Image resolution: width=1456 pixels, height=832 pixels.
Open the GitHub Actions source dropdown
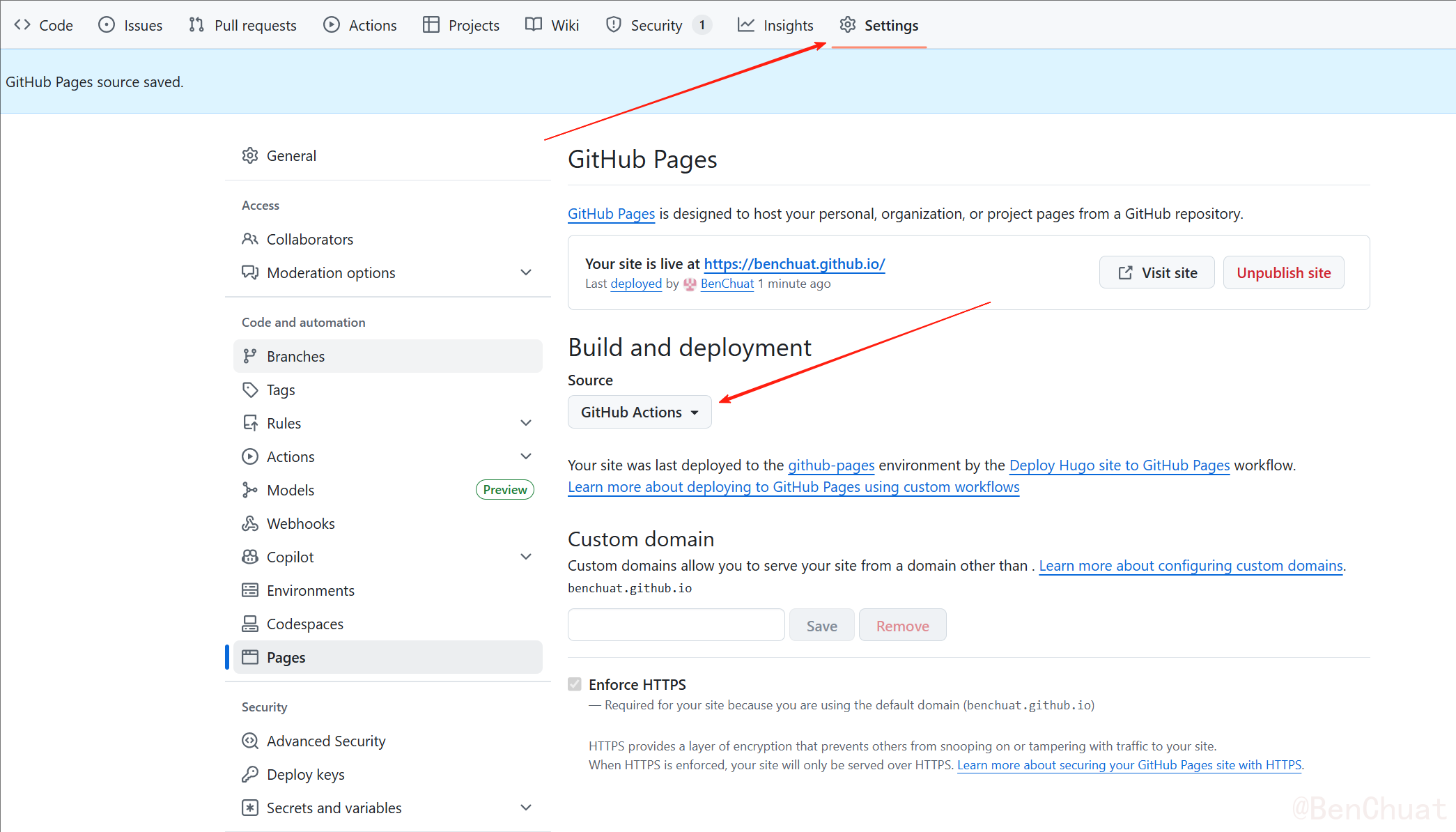pyautogui.click(x=639, y=412)
